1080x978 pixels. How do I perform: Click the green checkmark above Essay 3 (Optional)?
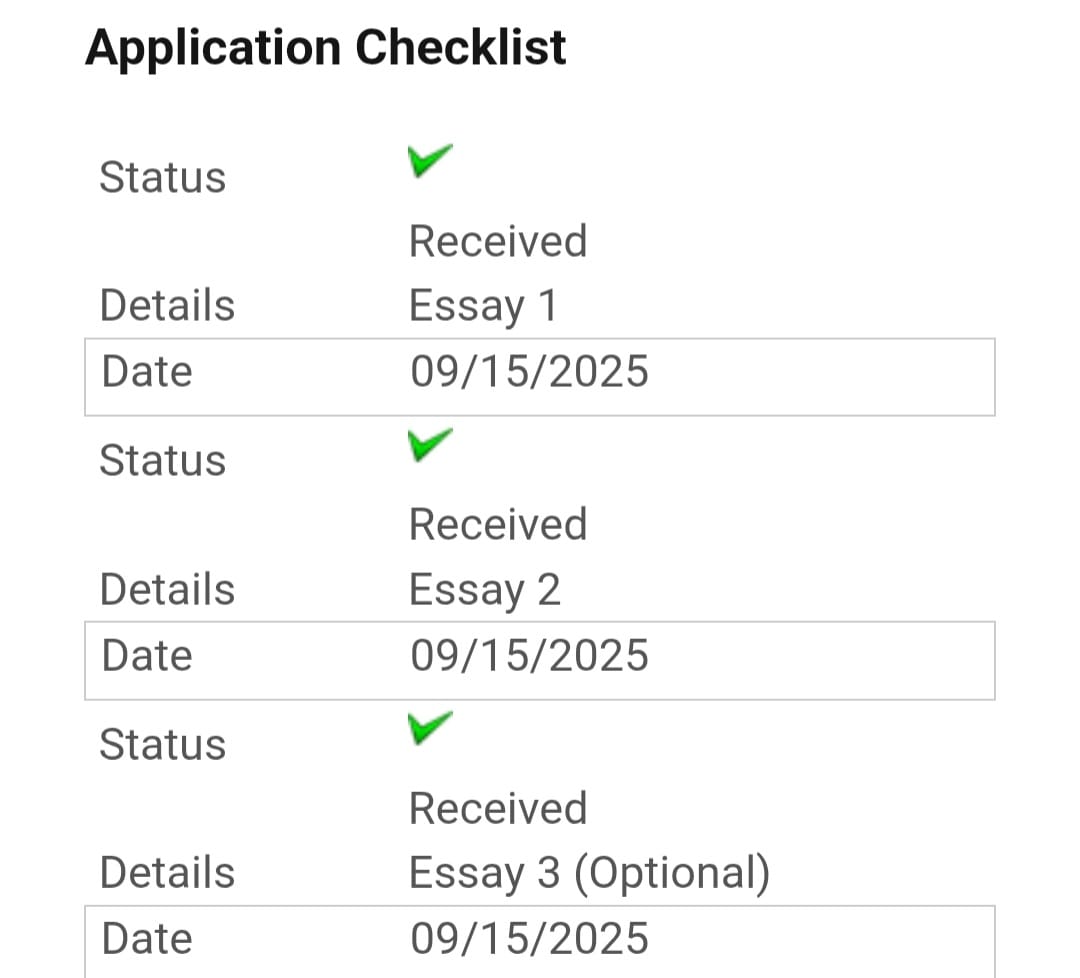click(430, 728)
